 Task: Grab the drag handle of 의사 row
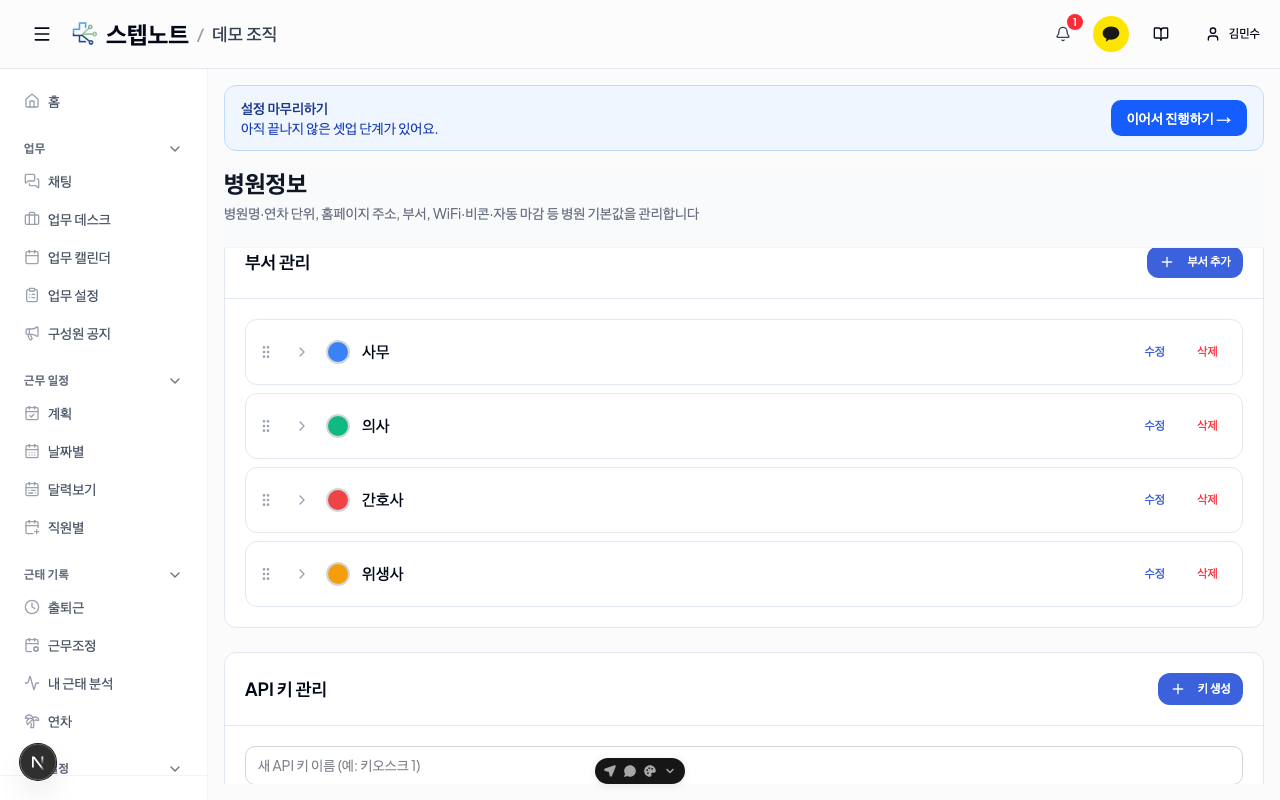(x=266, y=426)
